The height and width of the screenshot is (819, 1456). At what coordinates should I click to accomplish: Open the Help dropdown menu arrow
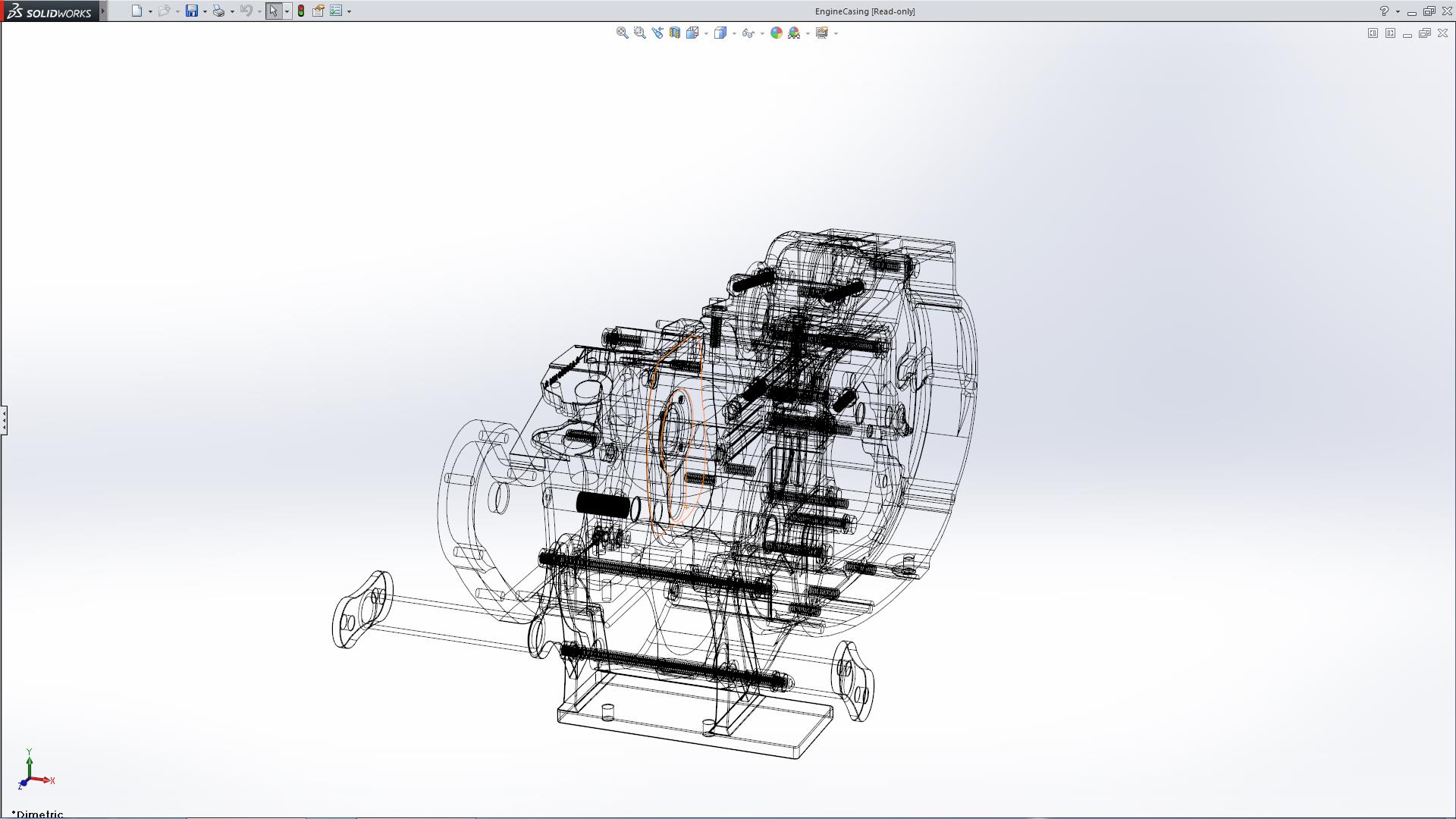click(1398, 12)
